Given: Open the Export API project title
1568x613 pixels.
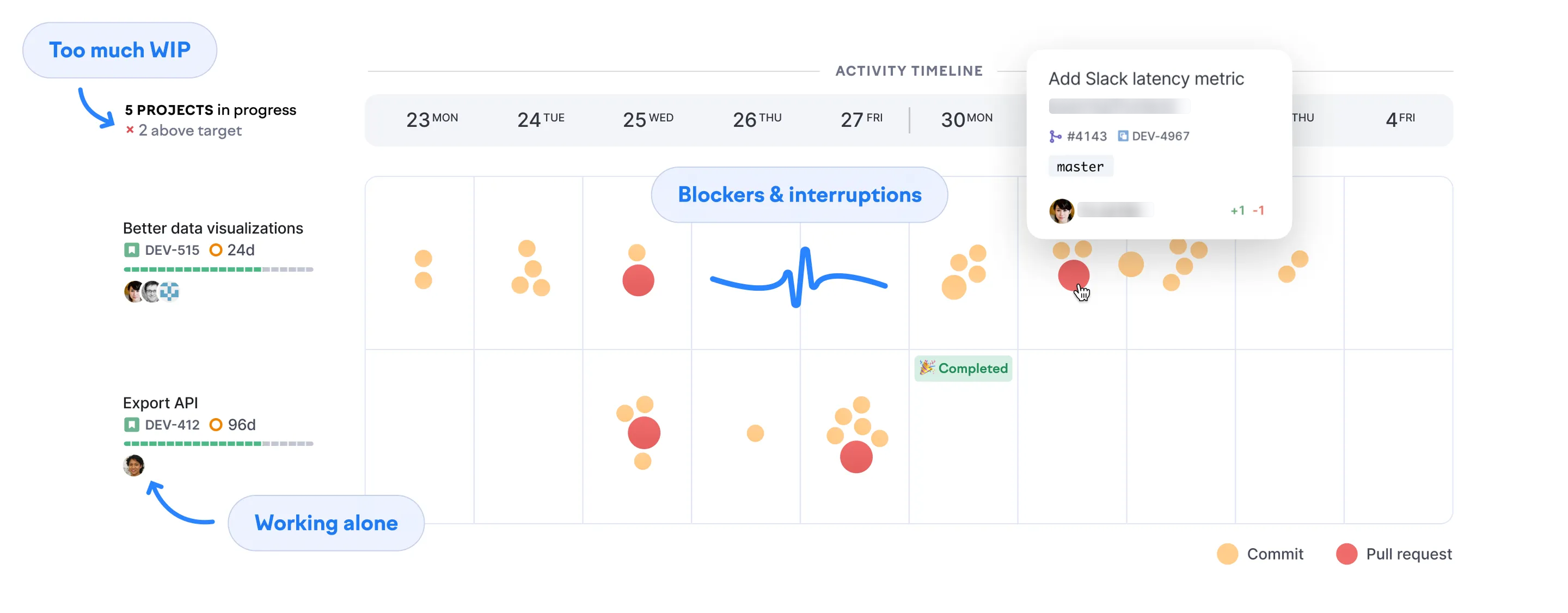Looking at the screenshot, I should click(x=160, y=403).
